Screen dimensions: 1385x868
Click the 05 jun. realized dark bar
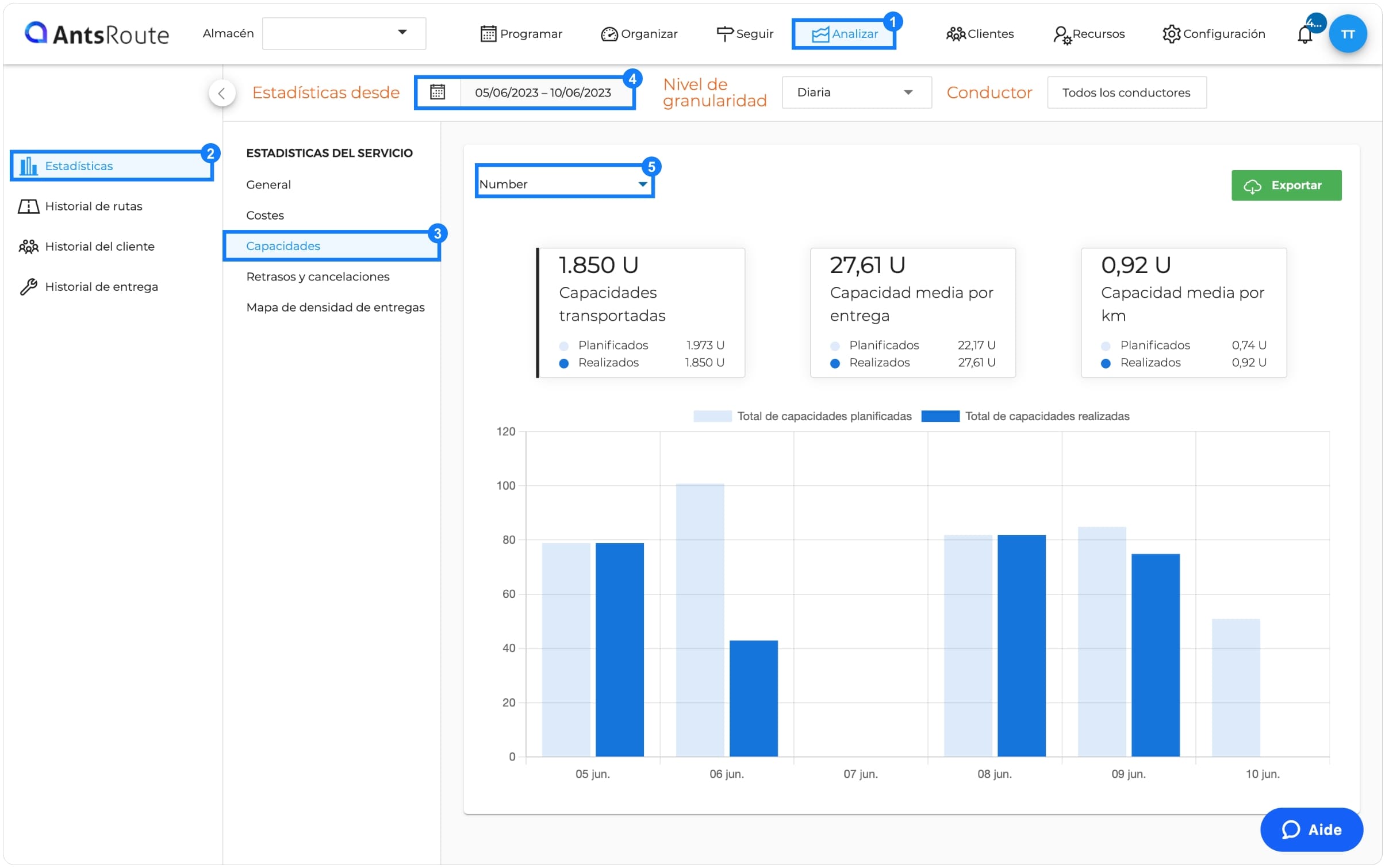tap(619, 650)
